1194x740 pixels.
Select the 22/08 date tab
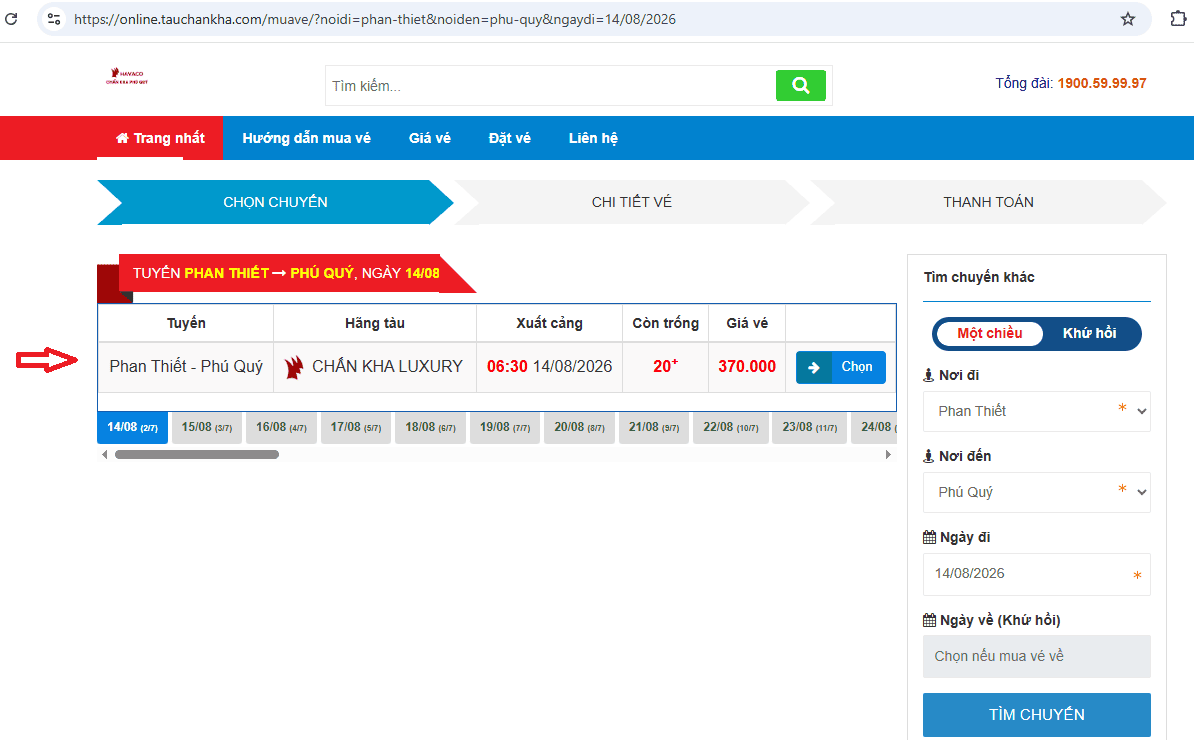click(730, 427)
